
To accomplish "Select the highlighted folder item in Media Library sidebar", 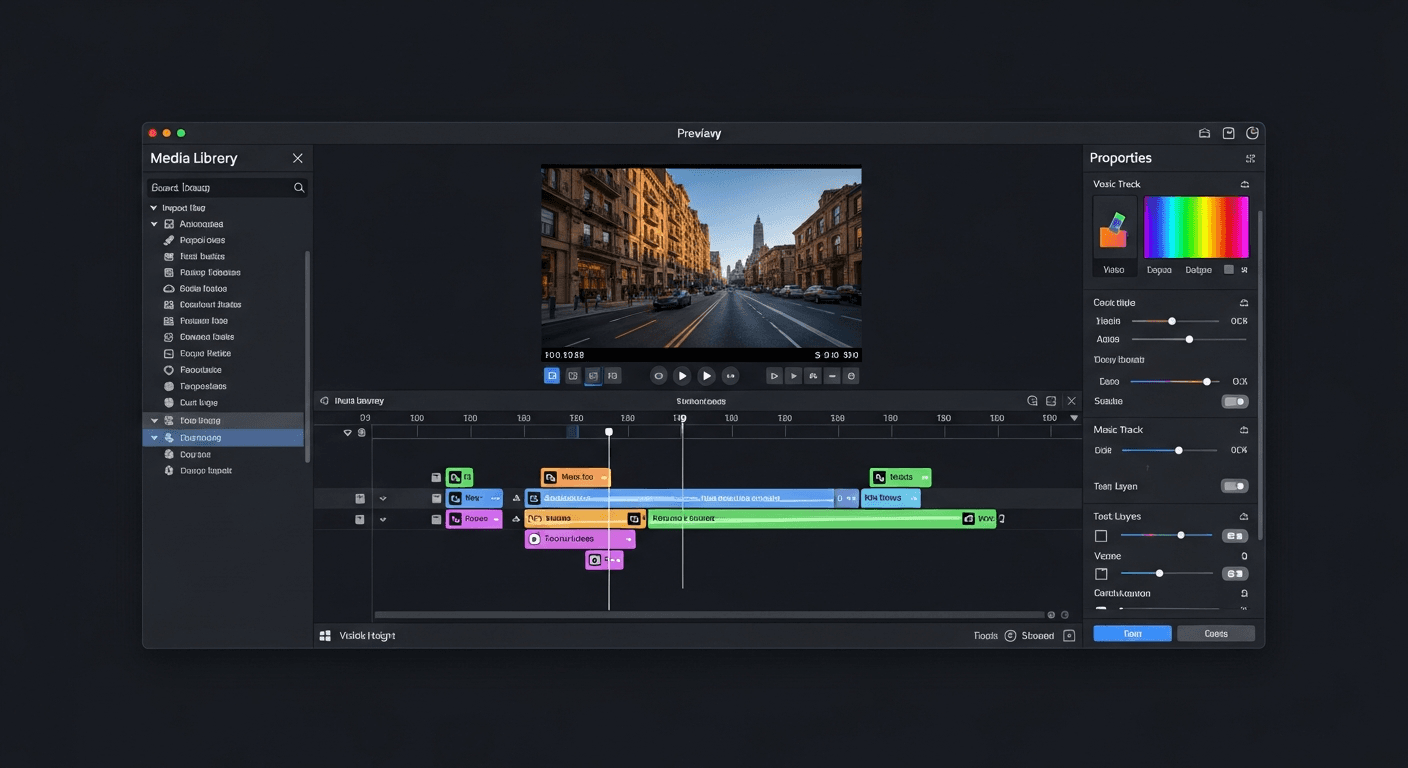I will (222, 437).
